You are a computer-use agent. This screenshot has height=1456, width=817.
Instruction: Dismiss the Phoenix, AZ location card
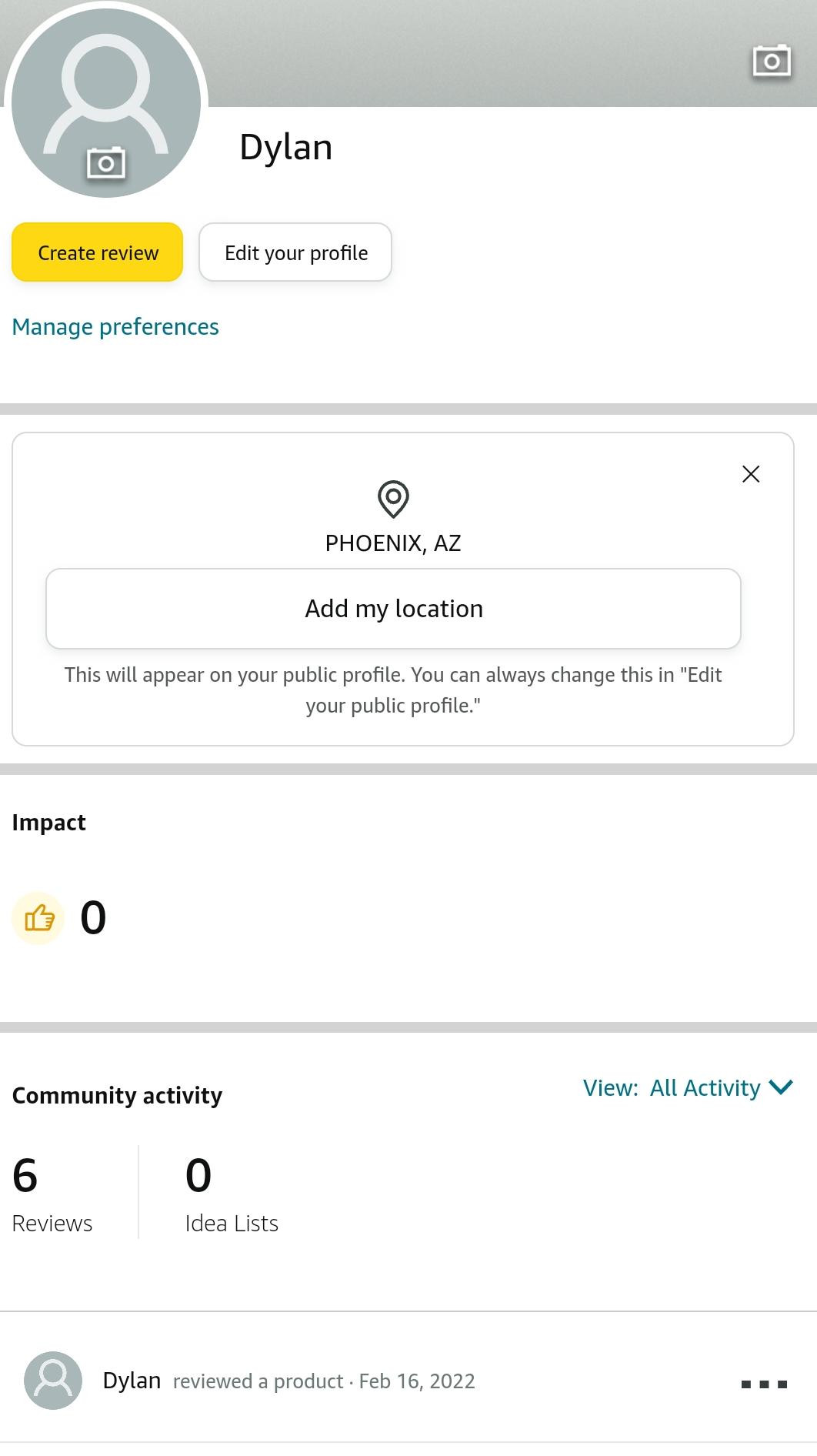tap(751, 474)
